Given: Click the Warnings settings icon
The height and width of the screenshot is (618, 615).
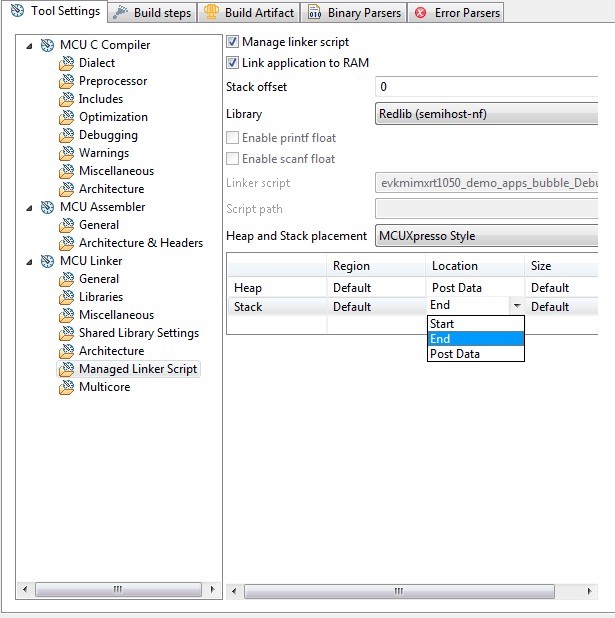Looking at the screenshot, I should (x=66, y=153).
